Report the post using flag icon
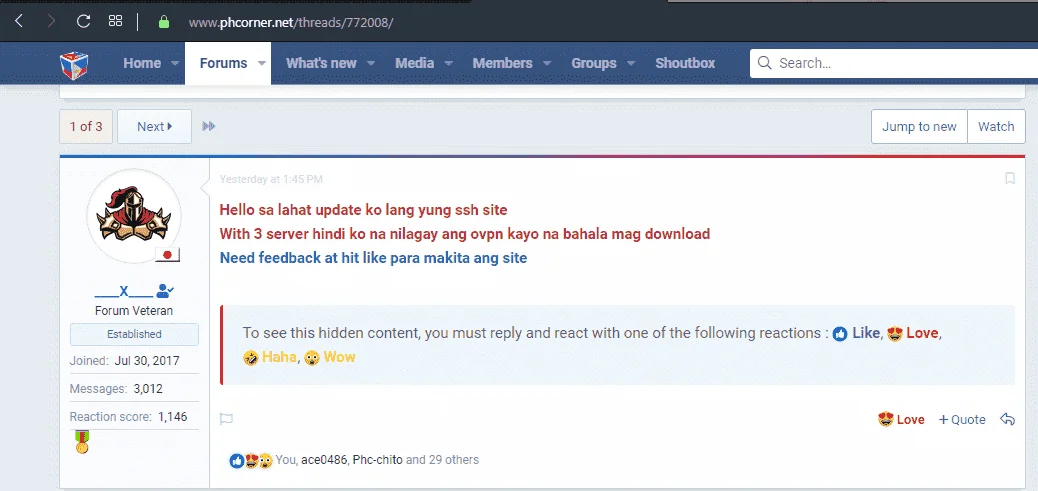 226,419
